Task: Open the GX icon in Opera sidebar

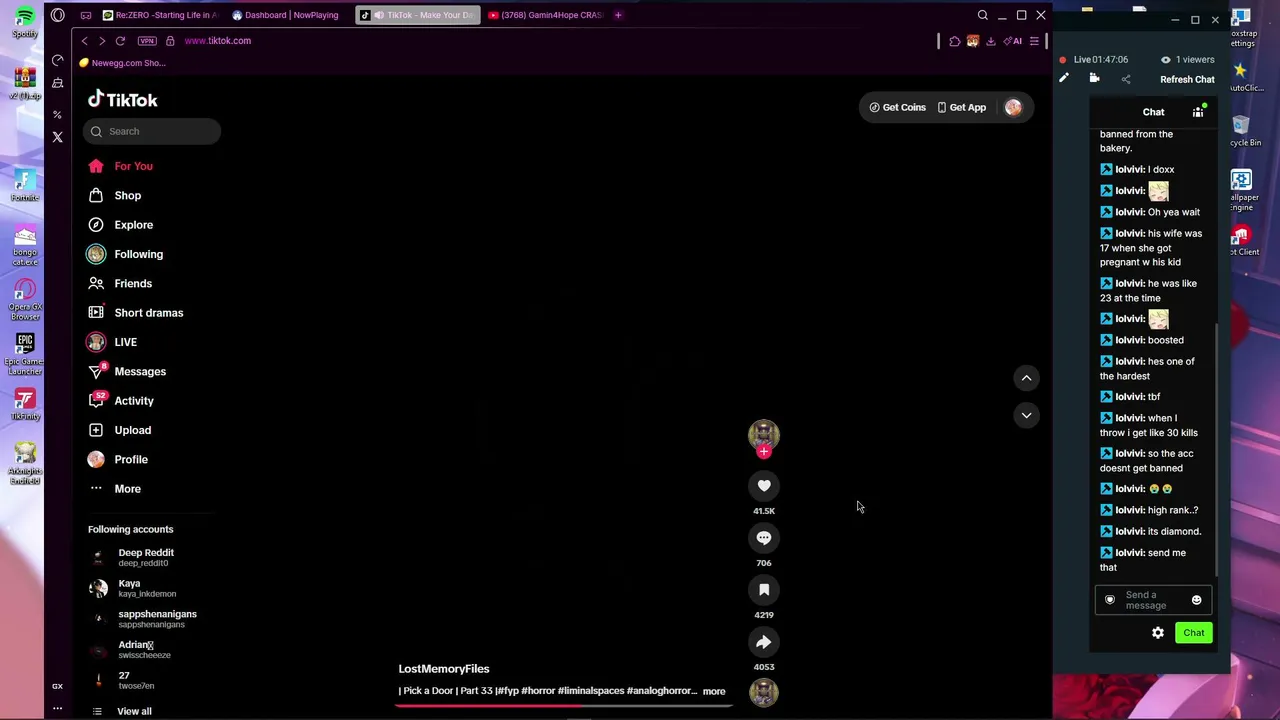Action: coord(57,686)
